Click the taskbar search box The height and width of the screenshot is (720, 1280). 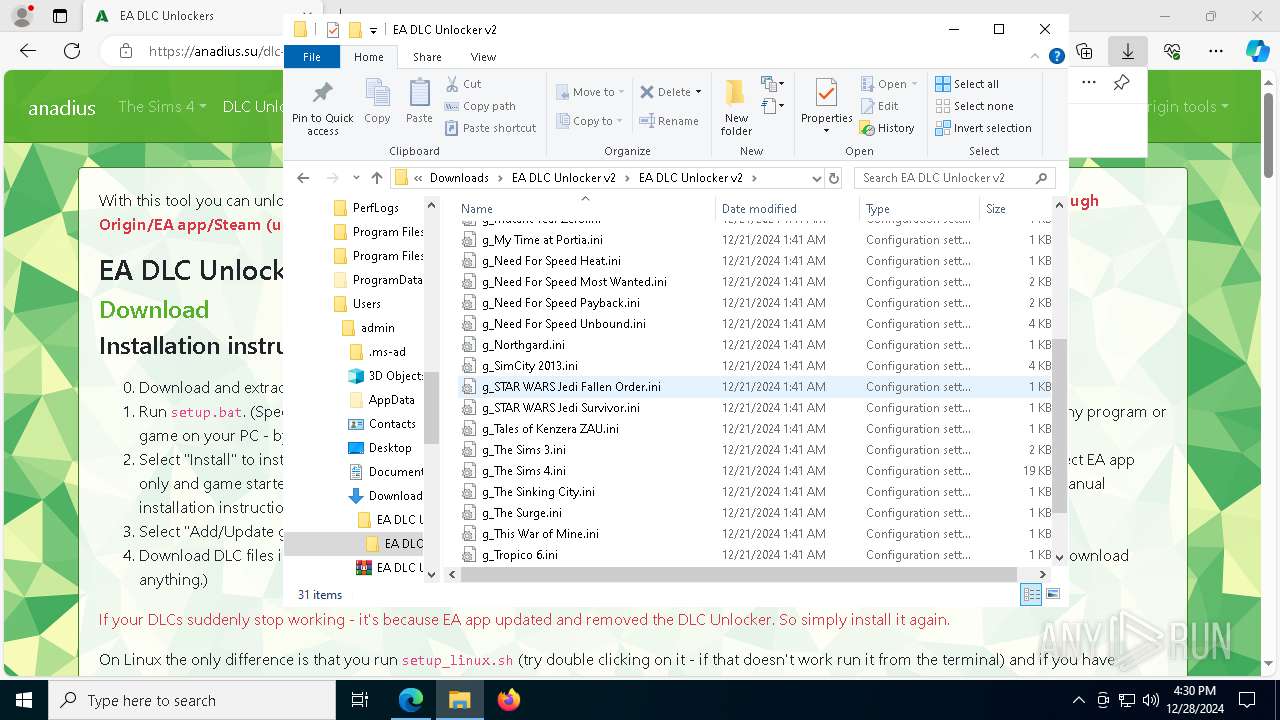(x=192, y=700)
